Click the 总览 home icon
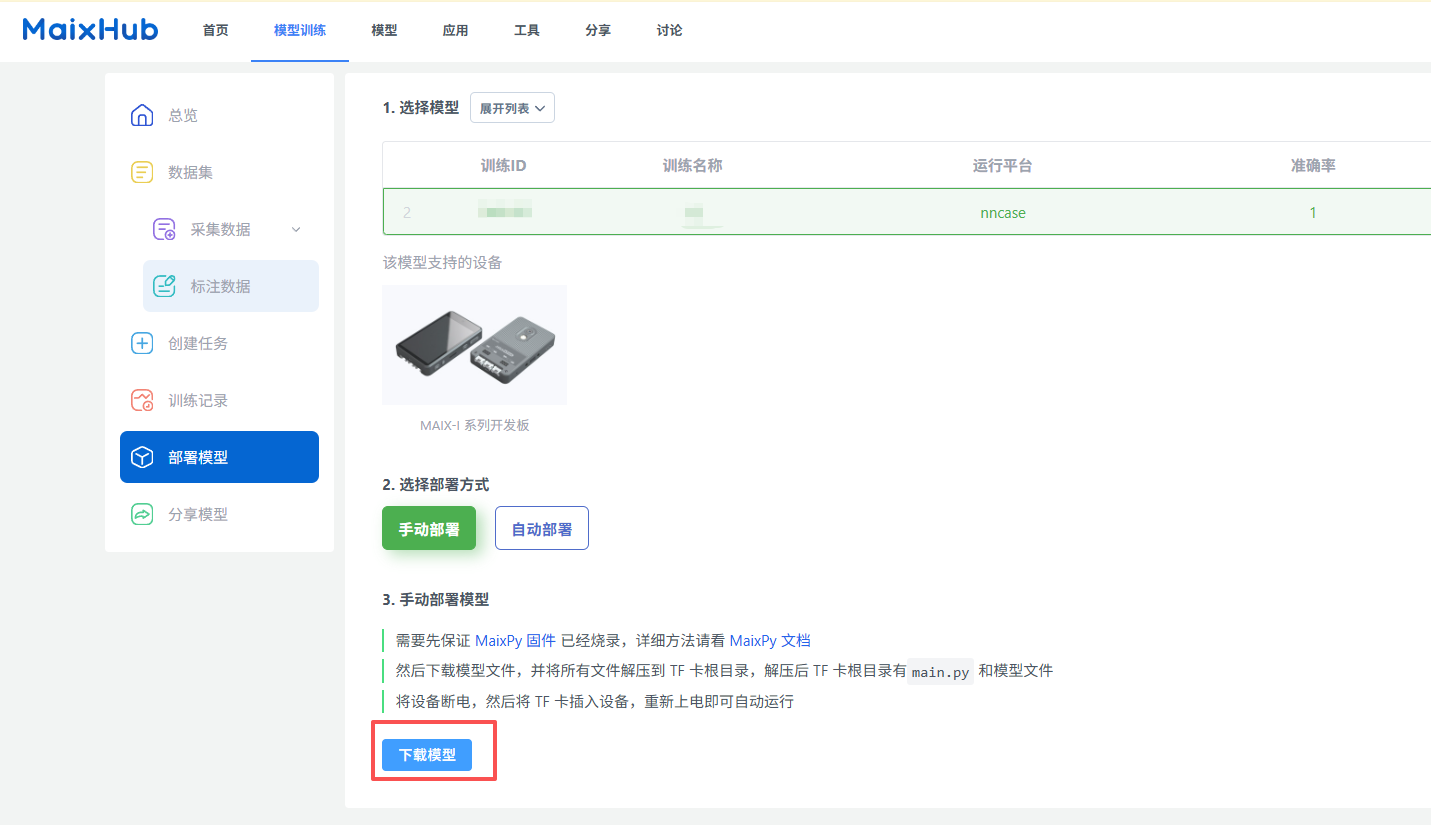 tap(142, 116)
